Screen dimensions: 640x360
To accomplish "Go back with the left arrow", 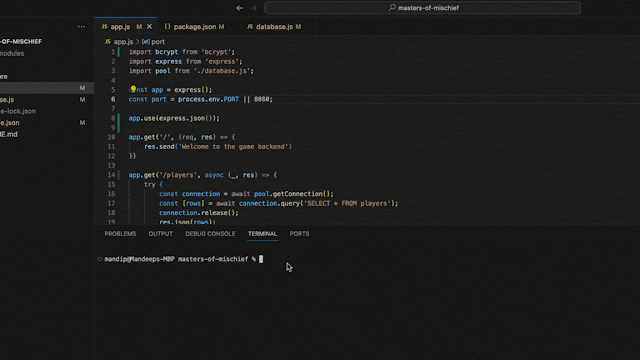I will click(240, 8).
